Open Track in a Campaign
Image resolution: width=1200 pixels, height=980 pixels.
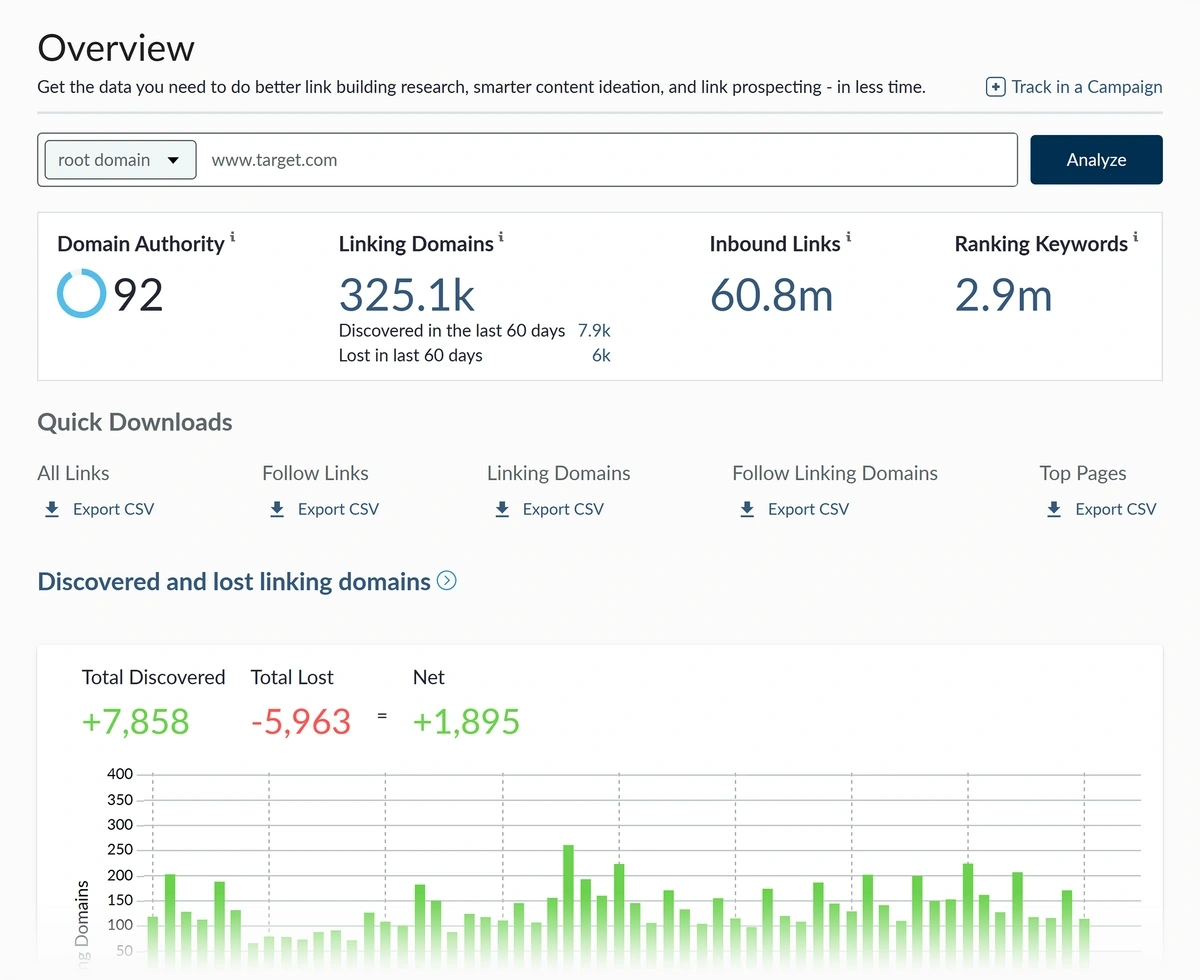pyautogui.click(x=1086, y=87)
